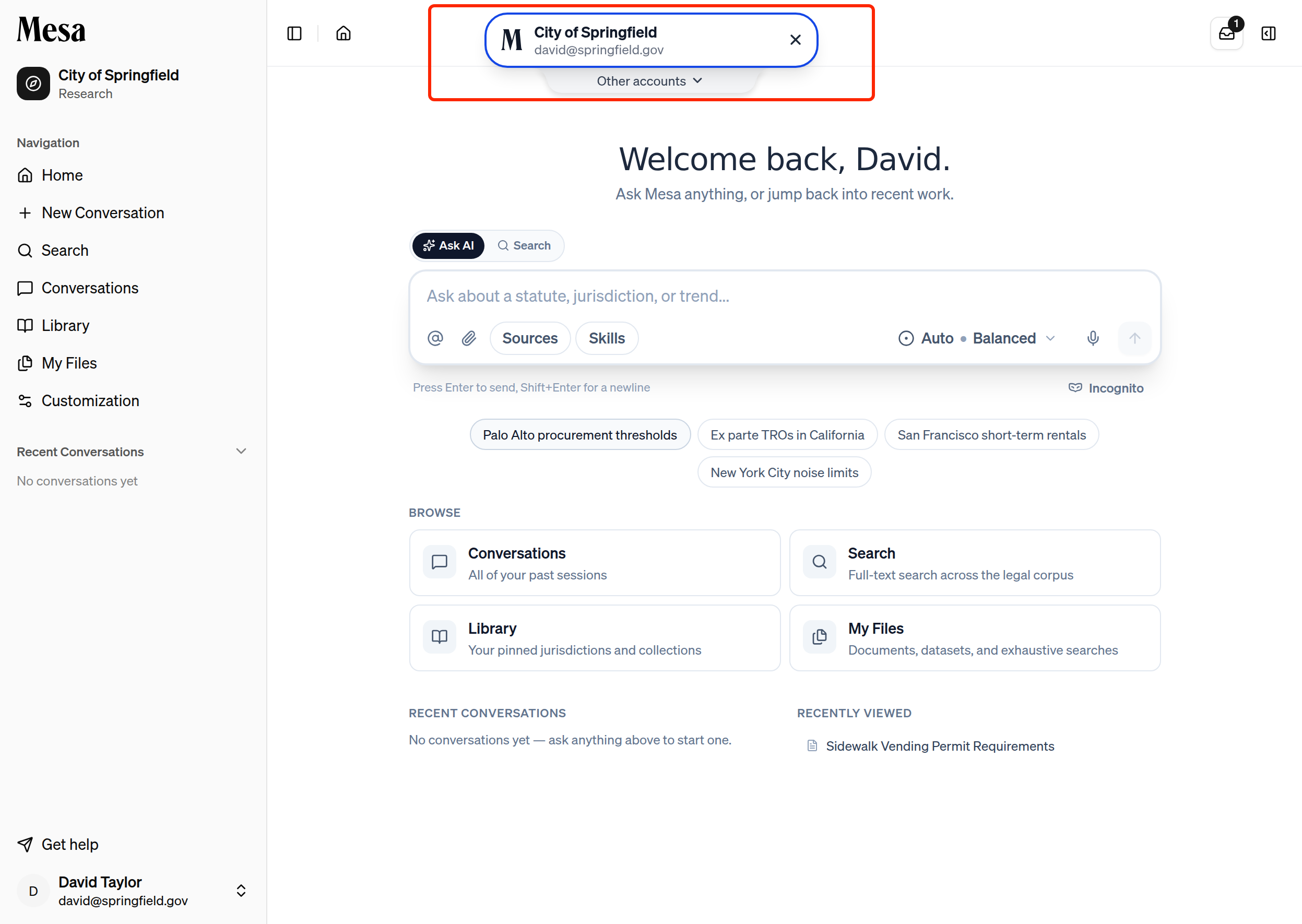Collapse the Recent Conversations section
This screenshot has height=924, width=1302.
pos(241,451)
